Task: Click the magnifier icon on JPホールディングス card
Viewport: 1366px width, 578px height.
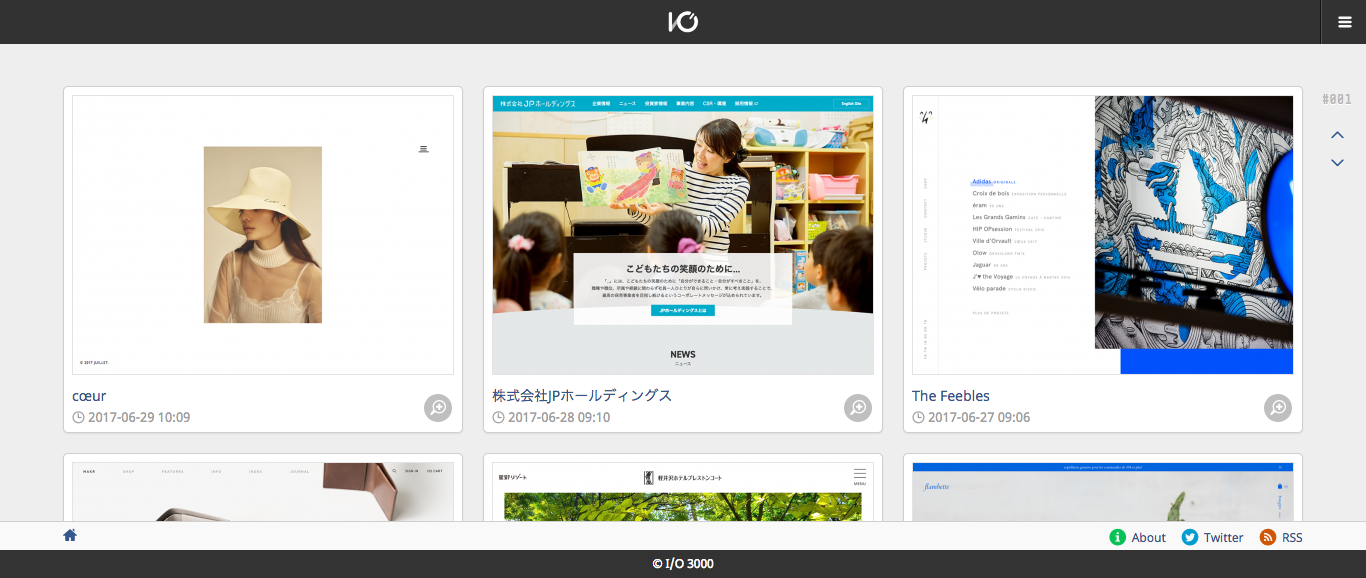Action: click(857, 408)
